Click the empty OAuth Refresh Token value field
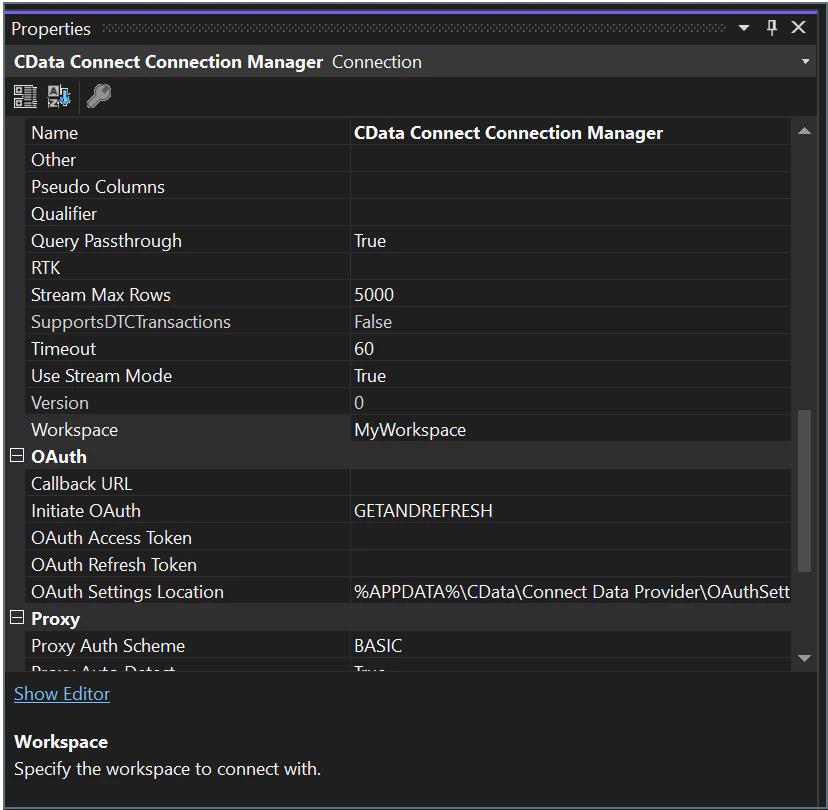Screen dimensions: 828x810 571,564
